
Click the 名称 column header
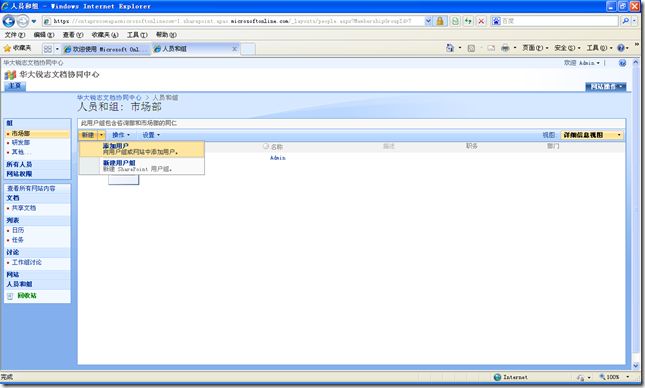(277, 147)
